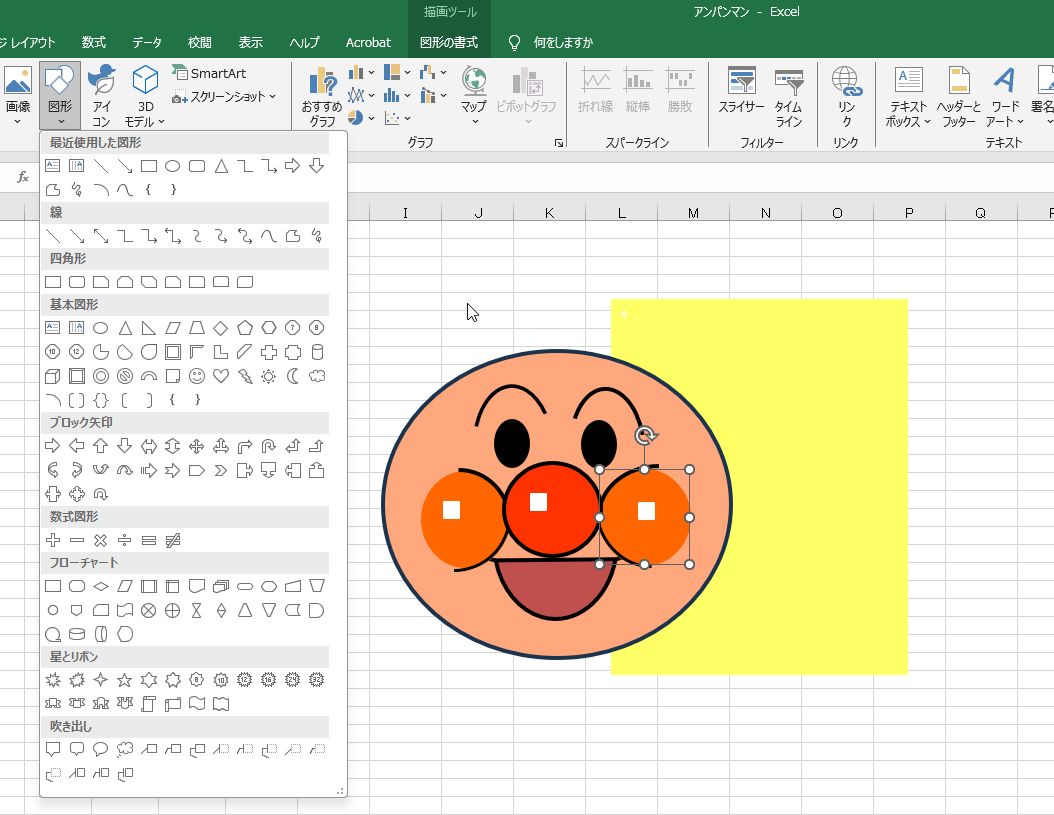Select the cube shape

coord(52,376)
